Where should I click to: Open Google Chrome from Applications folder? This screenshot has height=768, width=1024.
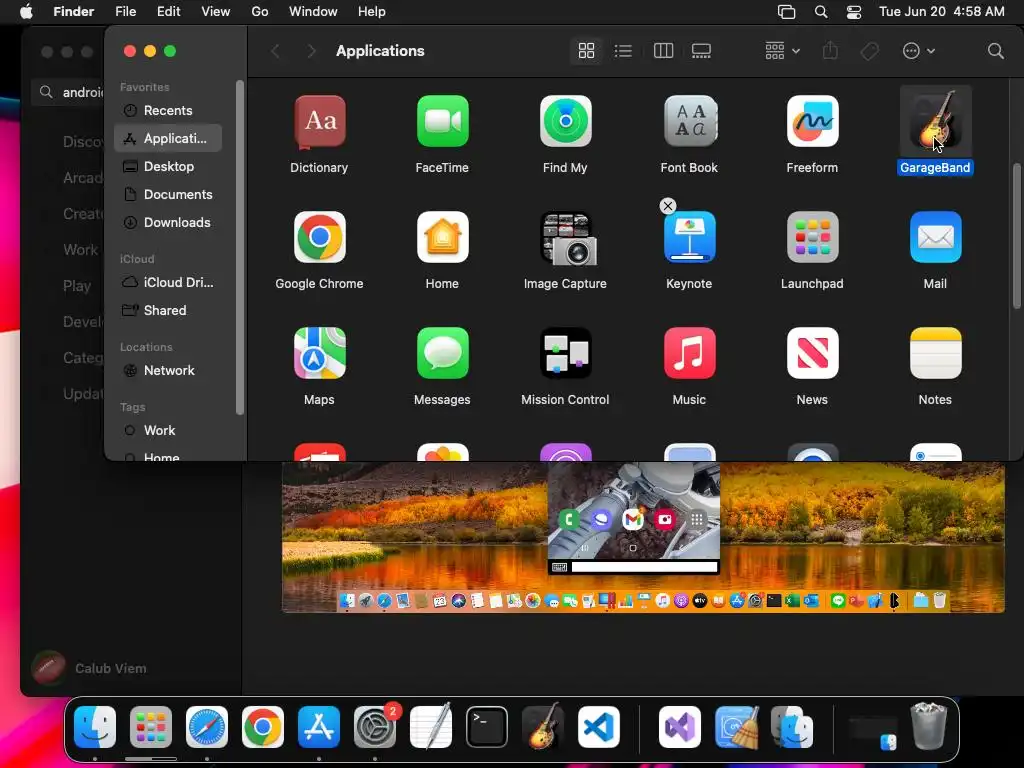(x=319, y=237)
